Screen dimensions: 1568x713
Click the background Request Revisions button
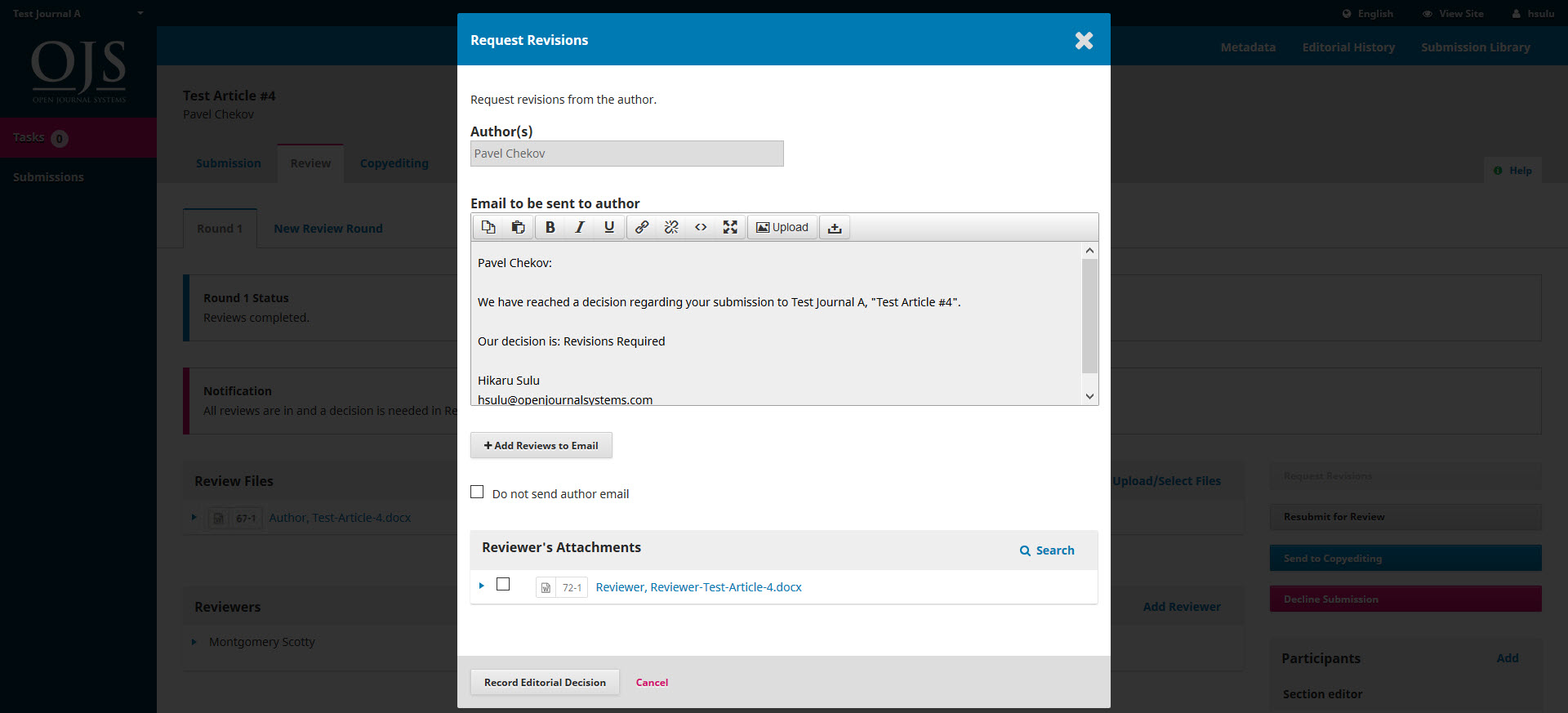[1405, 476]
